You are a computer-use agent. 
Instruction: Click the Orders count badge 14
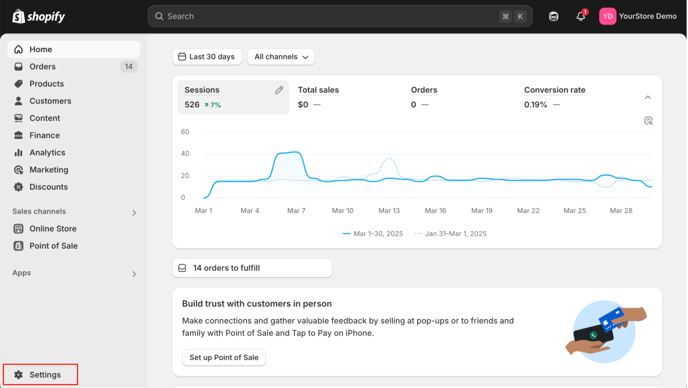(x=129, y=67)
